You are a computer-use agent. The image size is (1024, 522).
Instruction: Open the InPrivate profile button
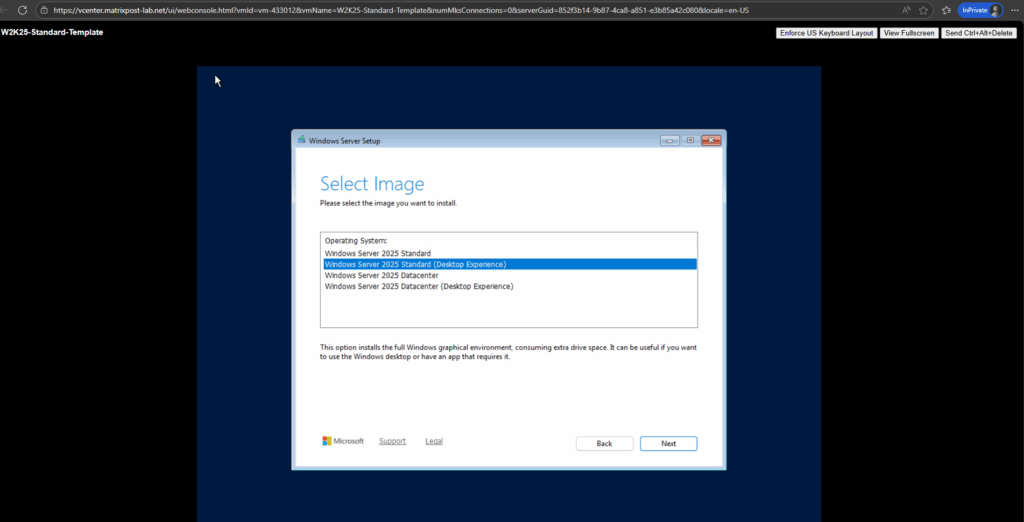[x=980, y=10]
